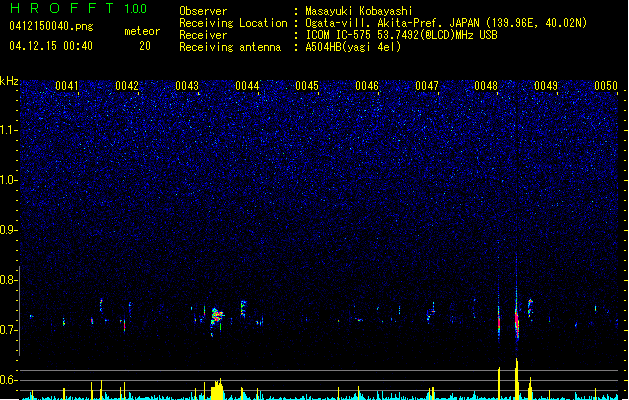This screenshot has height=400, width=629.
Task: Click the 0.6 kHz axis label
Action: click(x=9, y=380)
